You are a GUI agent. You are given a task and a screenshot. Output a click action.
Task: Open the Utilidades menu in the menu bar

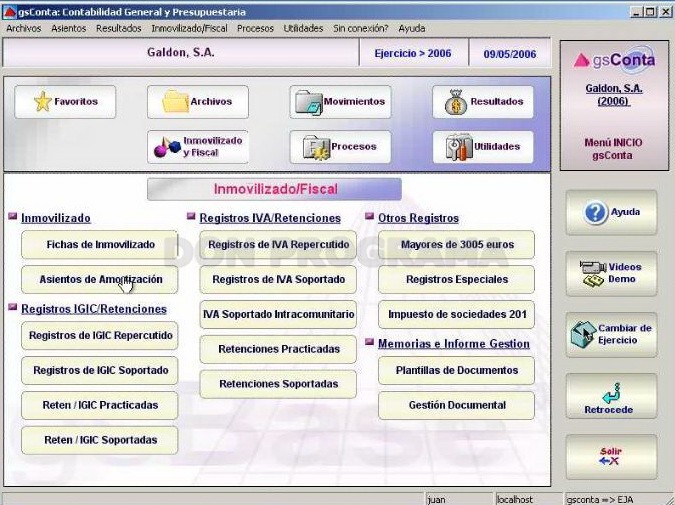coord(303,28)
